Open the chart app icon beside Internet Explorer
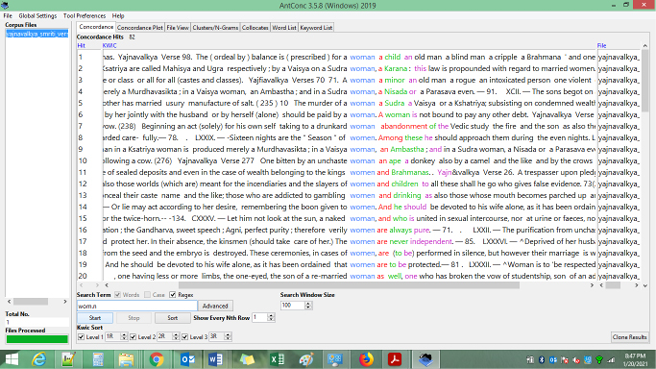This screenshot has width=656, height=369. click(x=68, y=359)
